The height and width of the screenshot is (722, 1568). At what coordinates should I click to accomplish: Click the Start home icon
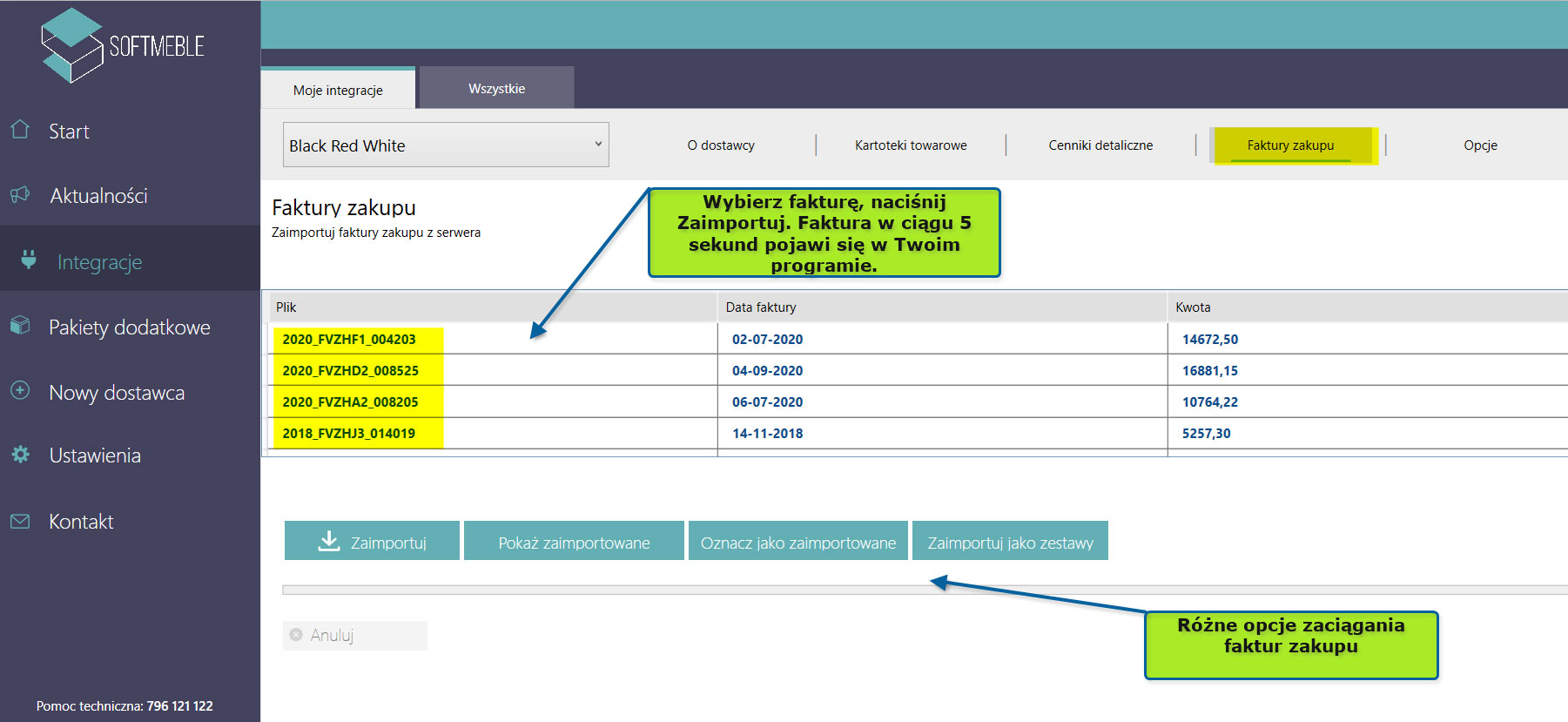pos(20,131)
